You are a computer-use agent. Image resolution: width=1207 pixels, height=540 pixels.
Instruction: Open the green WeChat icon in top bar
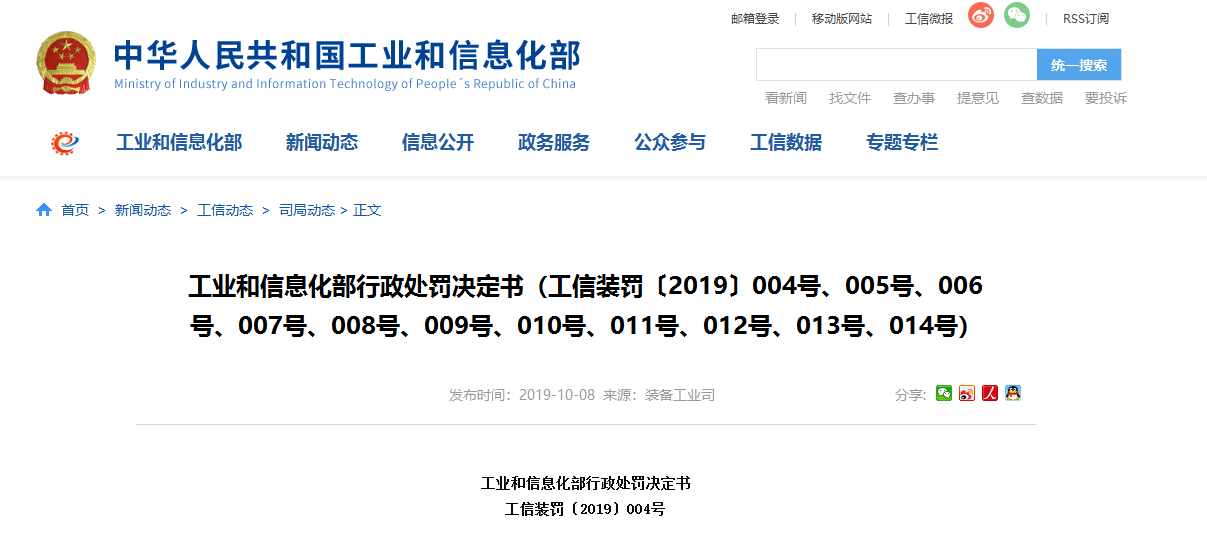pyautogui.click(x=1017, y=15)
